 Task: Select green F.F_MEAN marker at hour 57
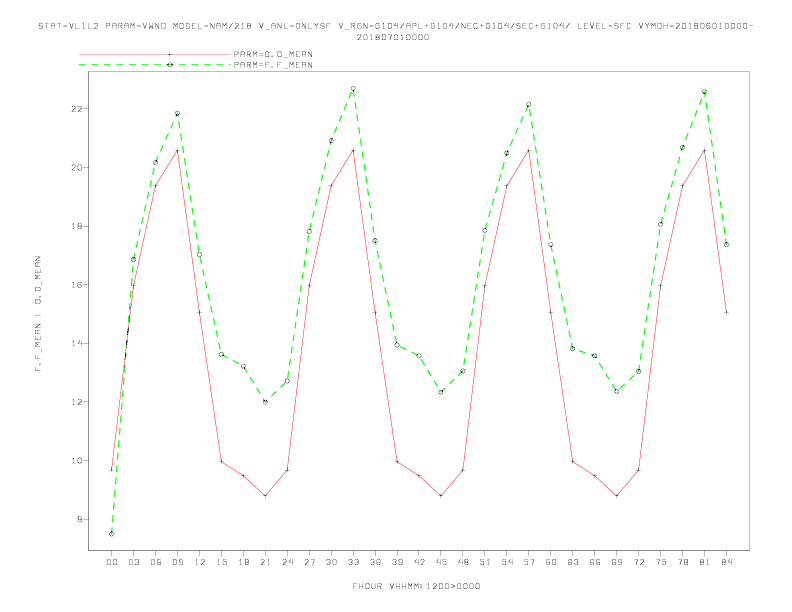[529, 105]
